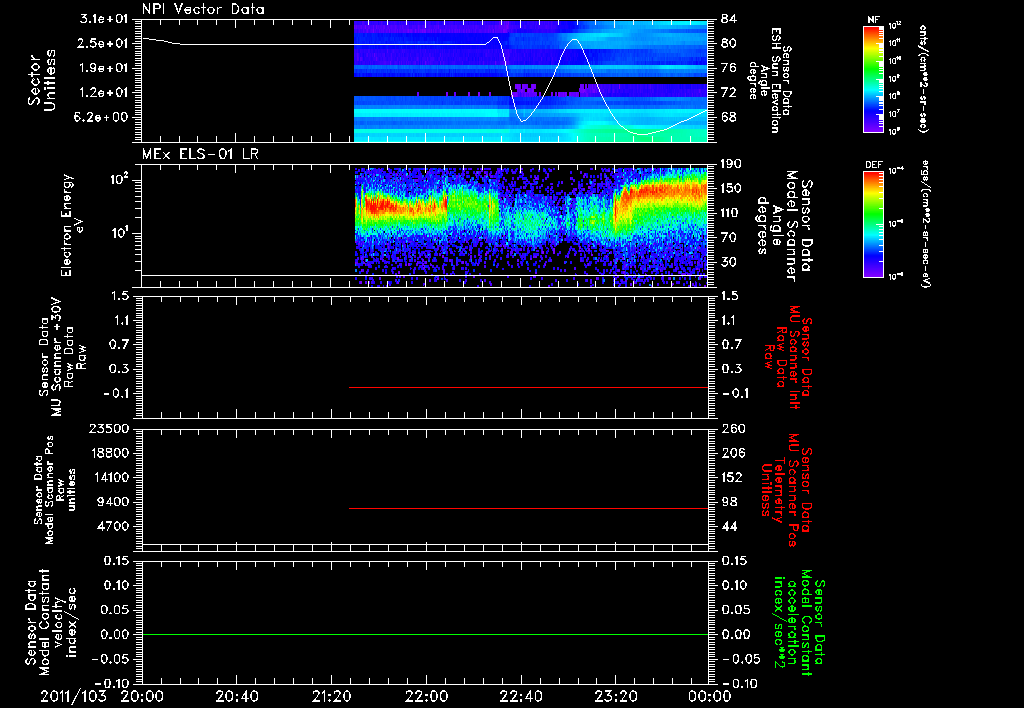Click the '9400' scanner position tick label
Viewport: 1024px width, 708px height.
pos(112,502)
